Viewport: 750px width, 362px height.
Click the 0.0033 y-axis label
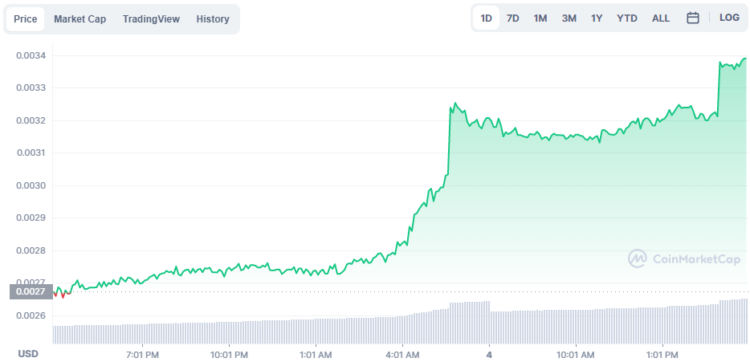31,88
